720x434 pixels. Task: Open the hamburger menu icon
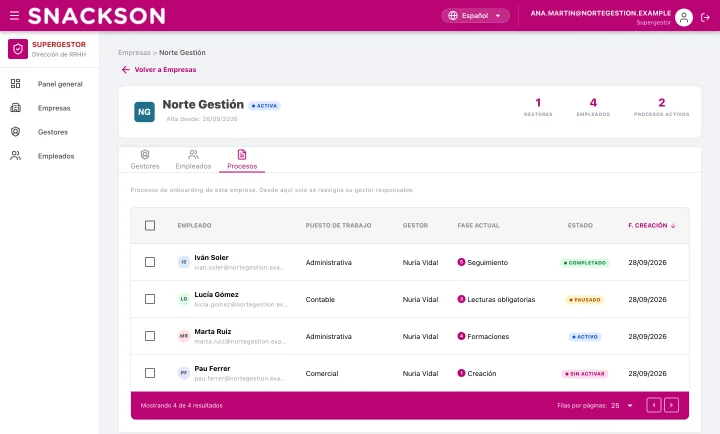tap(14, 16)
